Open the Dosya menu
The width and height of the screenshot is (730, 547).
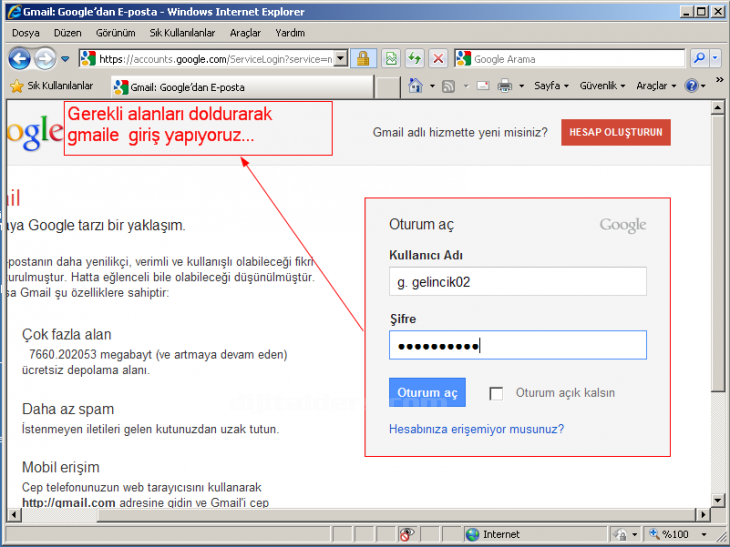(26, 33)
